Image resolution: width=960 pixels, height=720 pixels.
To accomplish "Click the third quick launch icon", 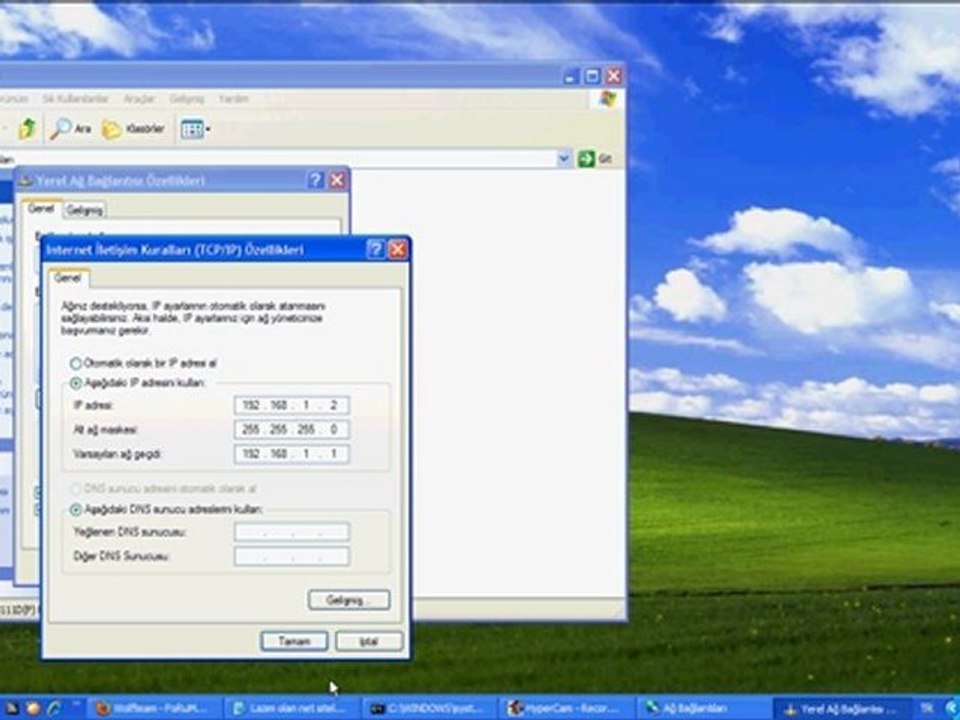I will pos(54,708).
